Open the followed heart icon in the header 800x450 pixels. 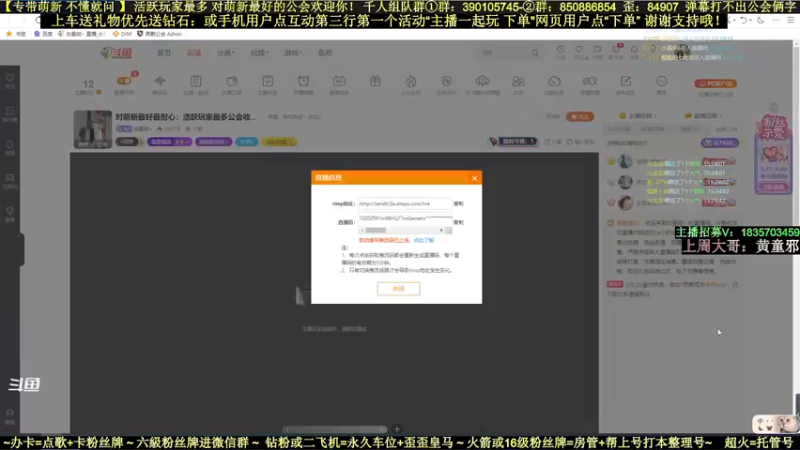pos(579,50)
